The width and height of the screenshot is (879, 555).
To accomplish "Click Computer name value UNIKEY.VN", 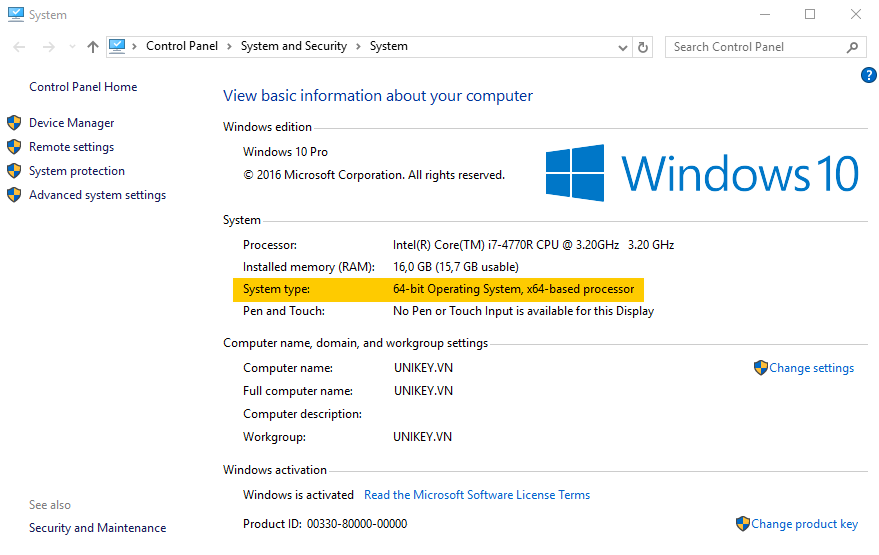I will click(x=423, y=368).
